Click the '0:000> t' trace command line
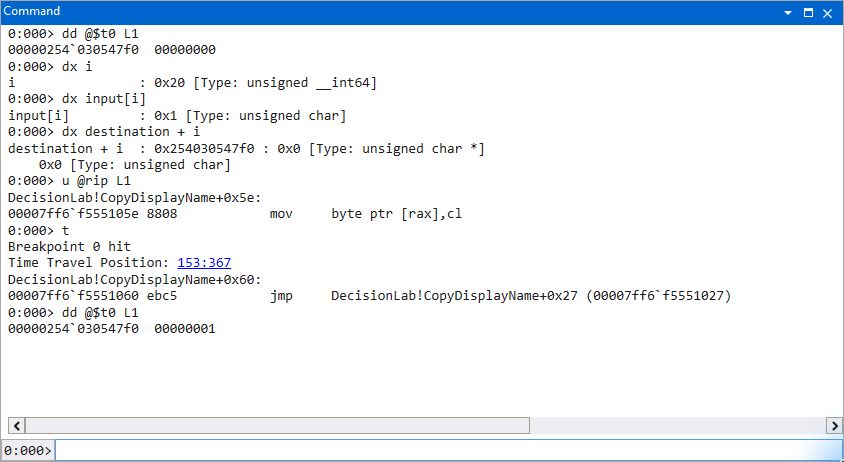 click(x=39, y=230)
